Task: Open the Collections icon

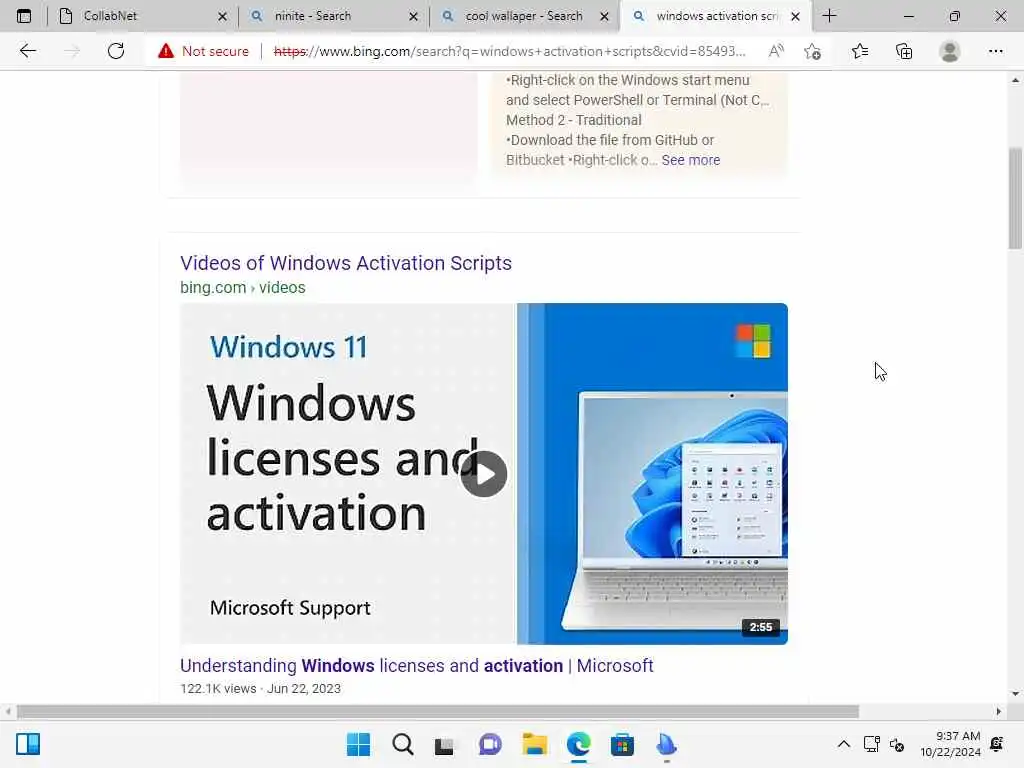Action: 904,51
